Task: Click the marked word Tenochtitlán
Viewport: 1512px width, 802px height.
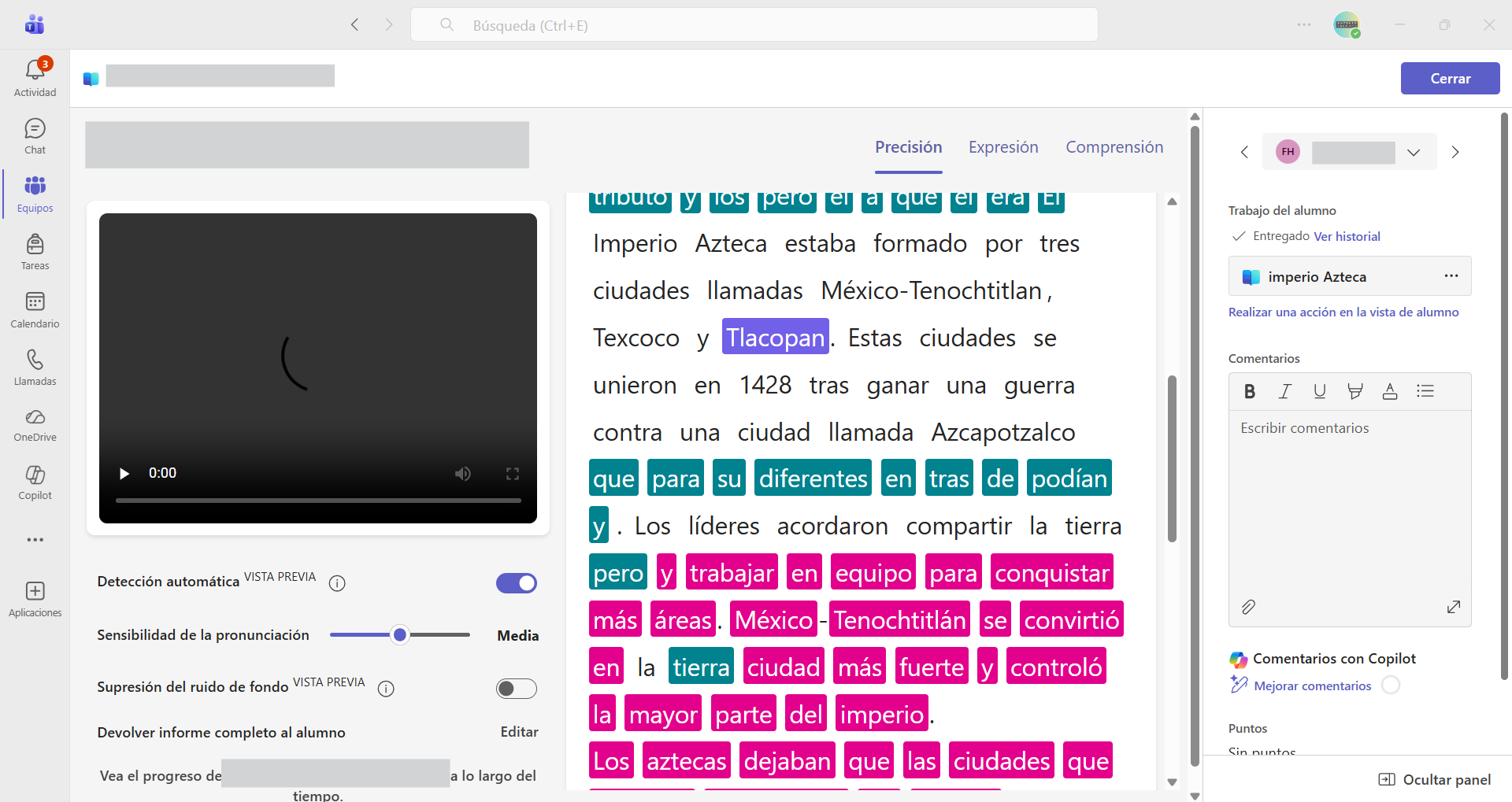Action: (900, 620)
